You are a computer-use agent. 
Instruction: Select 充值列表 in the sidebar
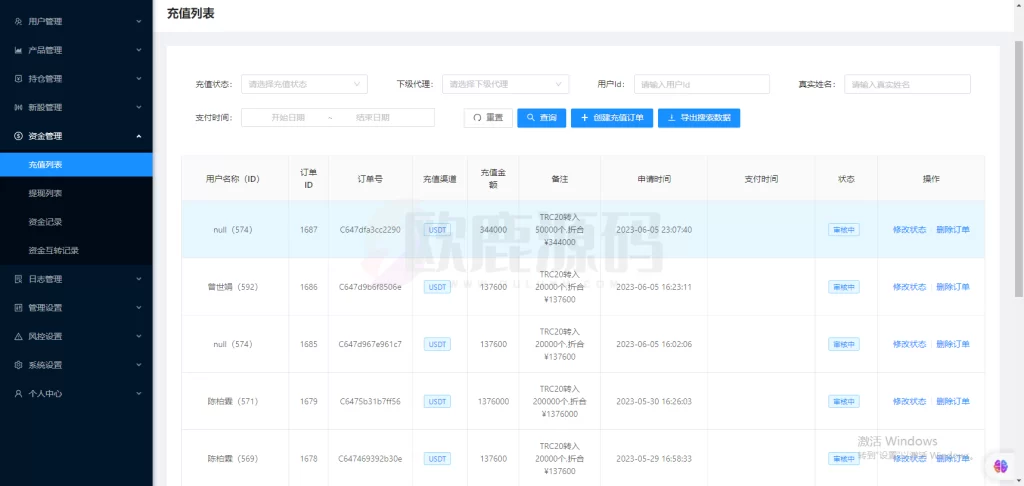click(x=76, y=165)
